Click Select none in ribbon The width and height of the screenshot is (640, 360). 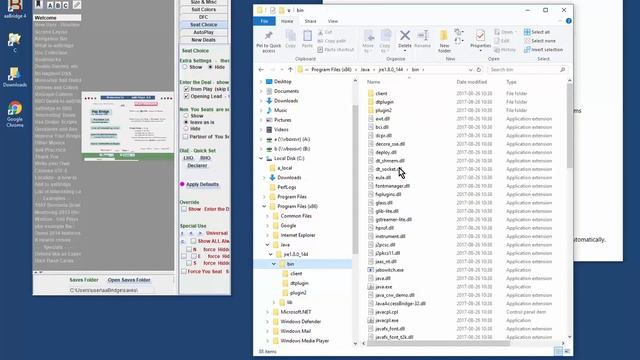(x=540, y=41)
